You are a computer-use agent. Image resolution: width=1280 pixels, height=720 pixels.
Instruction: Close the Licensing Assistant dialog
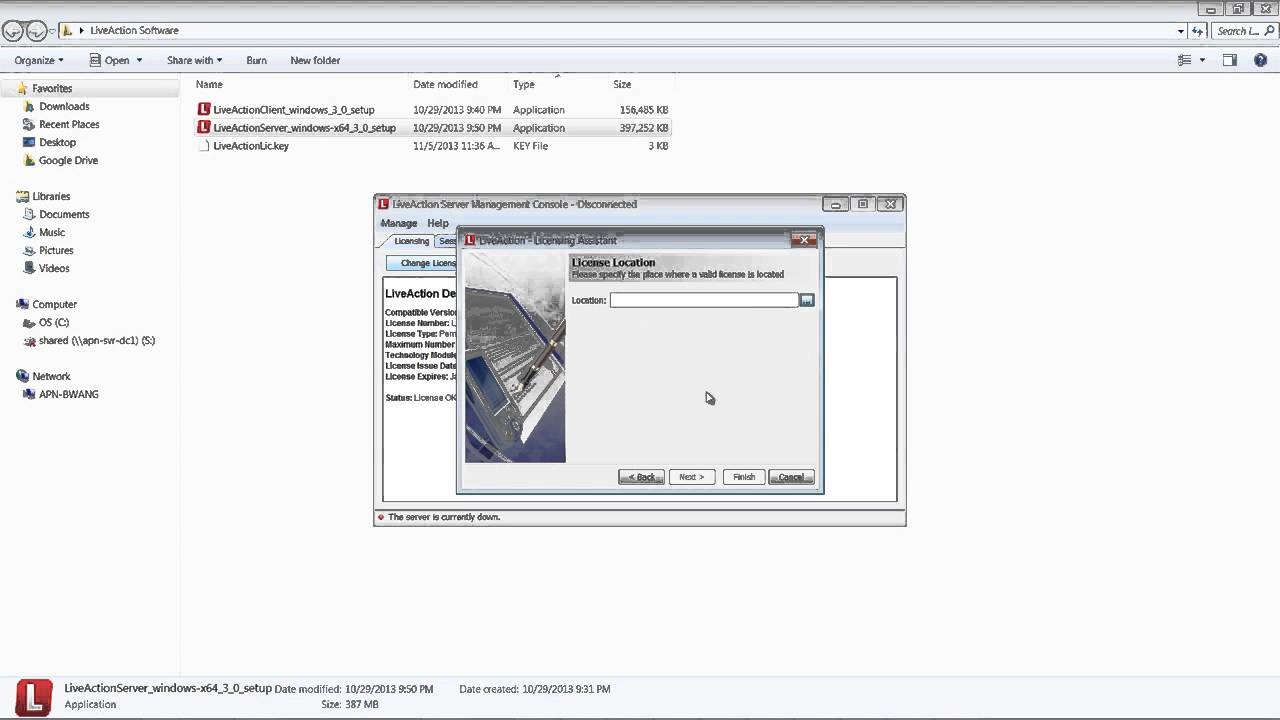coord(804,240)
